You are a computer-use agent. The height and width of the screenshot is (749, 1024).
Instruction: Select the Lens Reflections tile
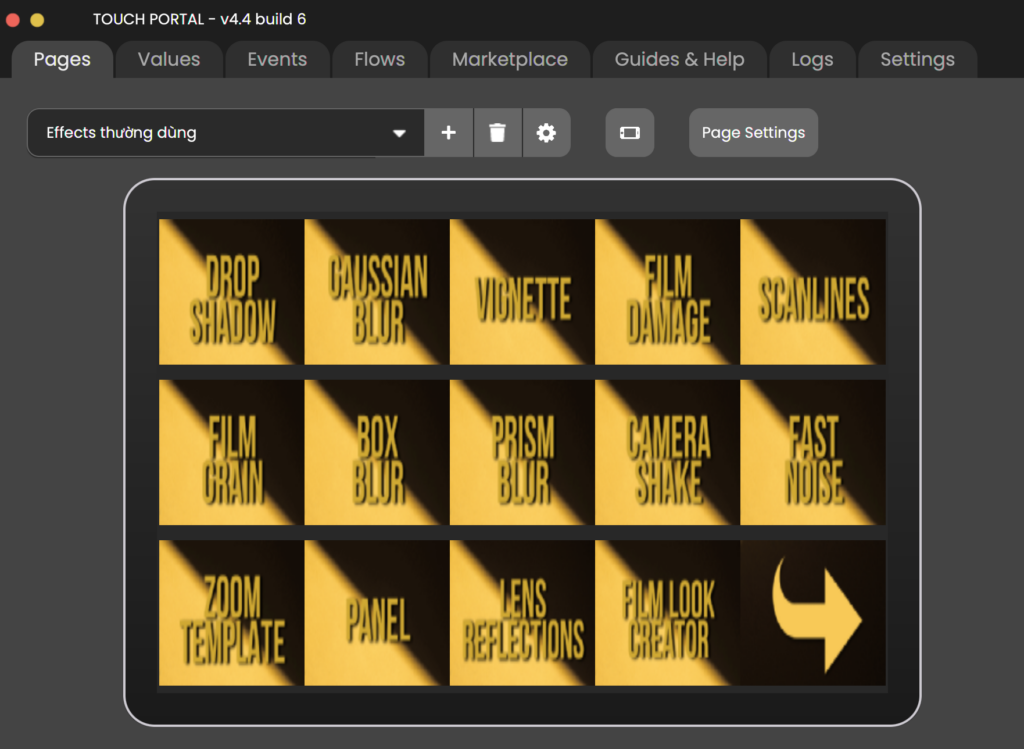522,613
